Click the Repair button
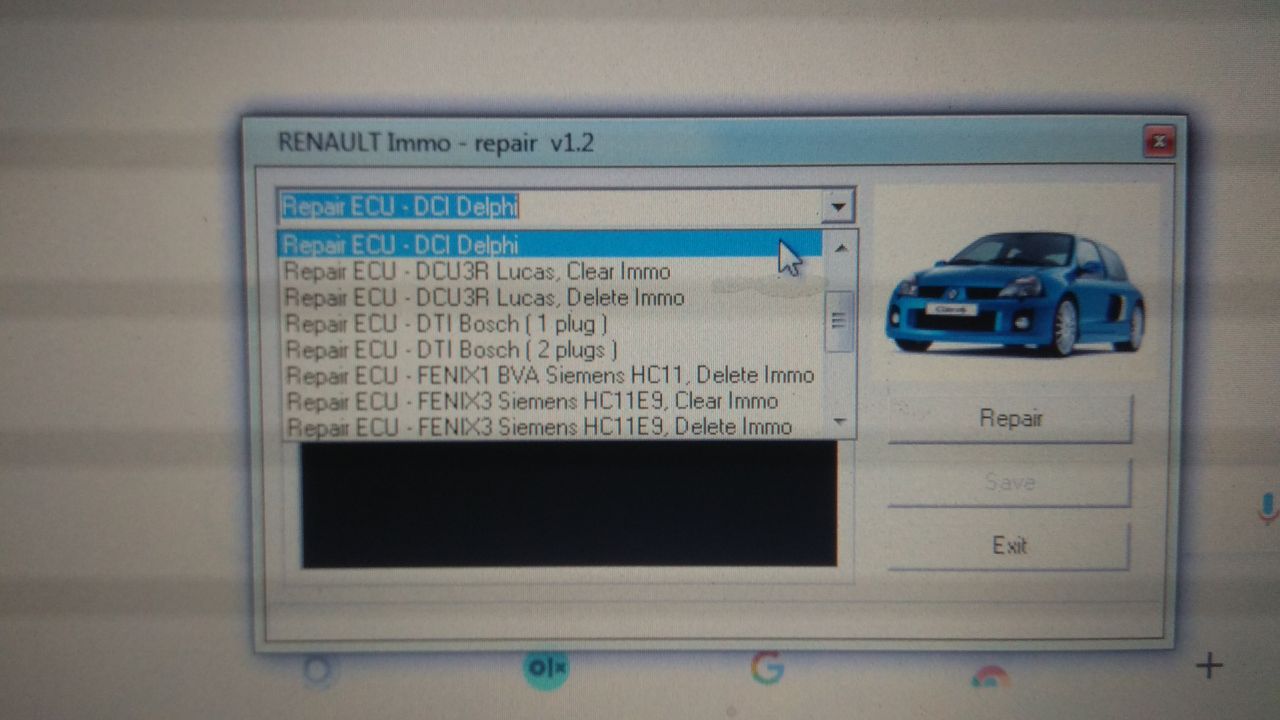Viewport: 1280px width, 720px height. 1010,418
